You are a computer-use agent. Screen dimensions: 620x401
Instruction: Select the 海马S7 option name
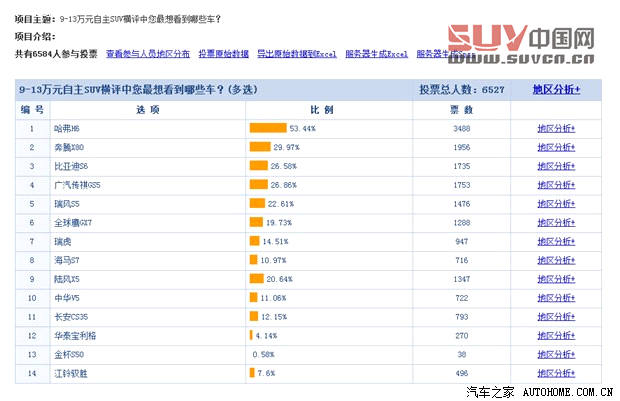click(66, 260)
